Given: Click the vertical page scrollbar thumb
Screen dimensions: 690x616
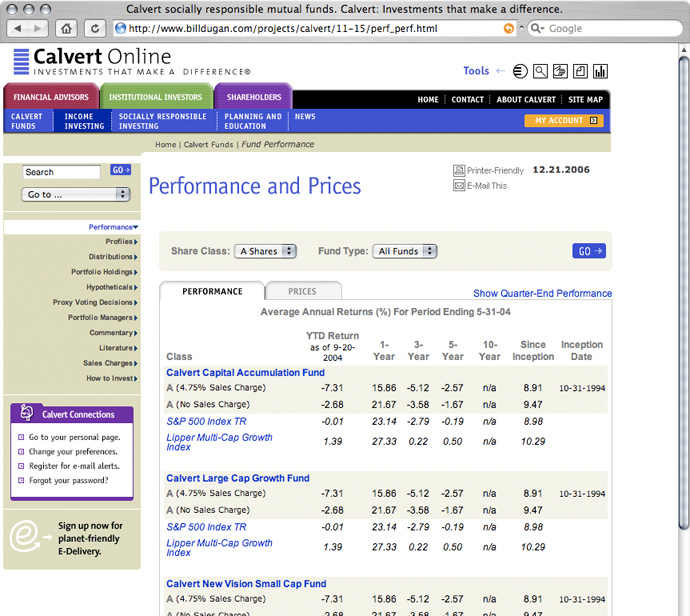Looking at the screenshot, I should click(684, 293).
